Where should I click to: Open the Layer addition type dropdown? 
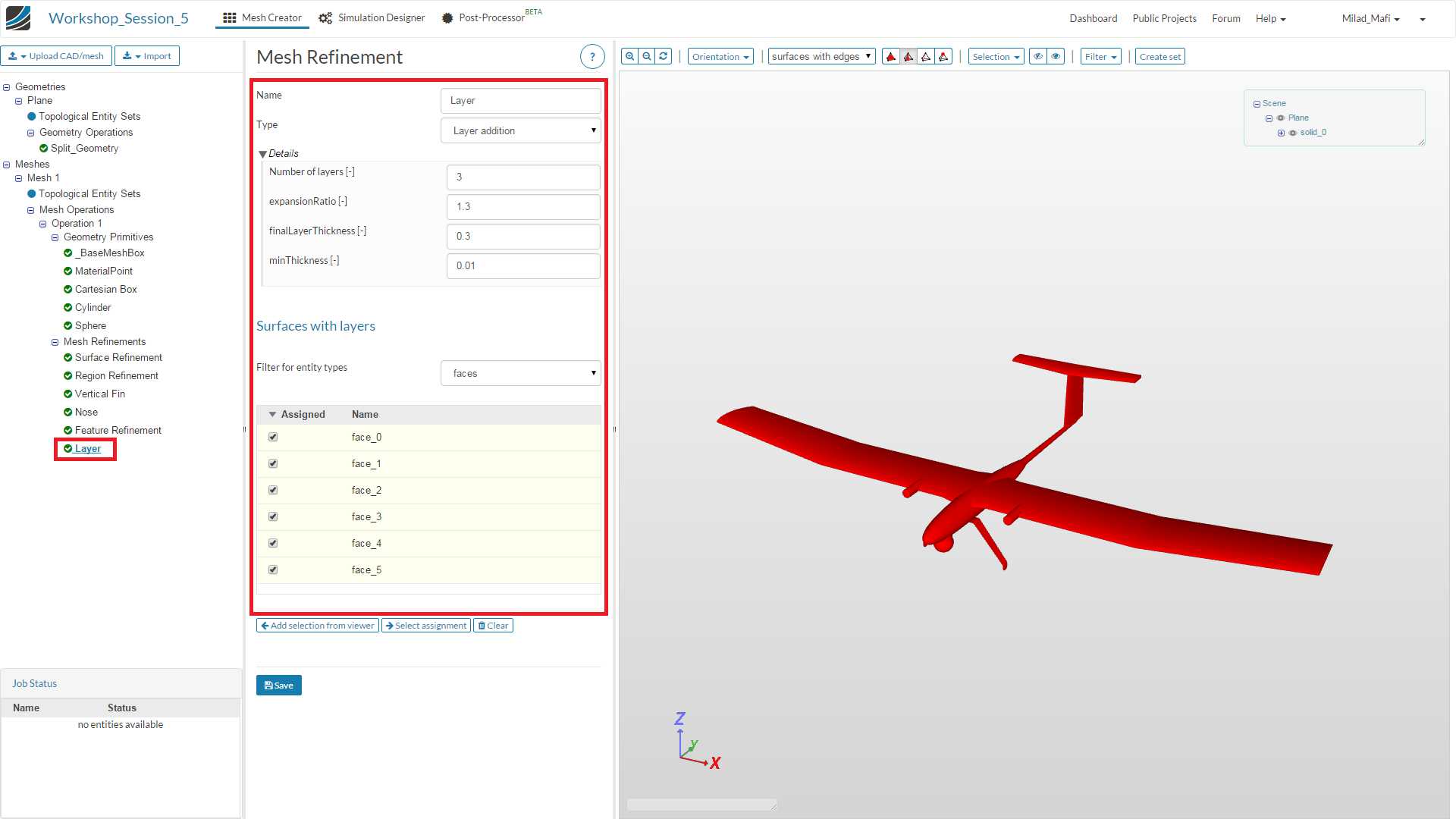(x=521, y=130)
